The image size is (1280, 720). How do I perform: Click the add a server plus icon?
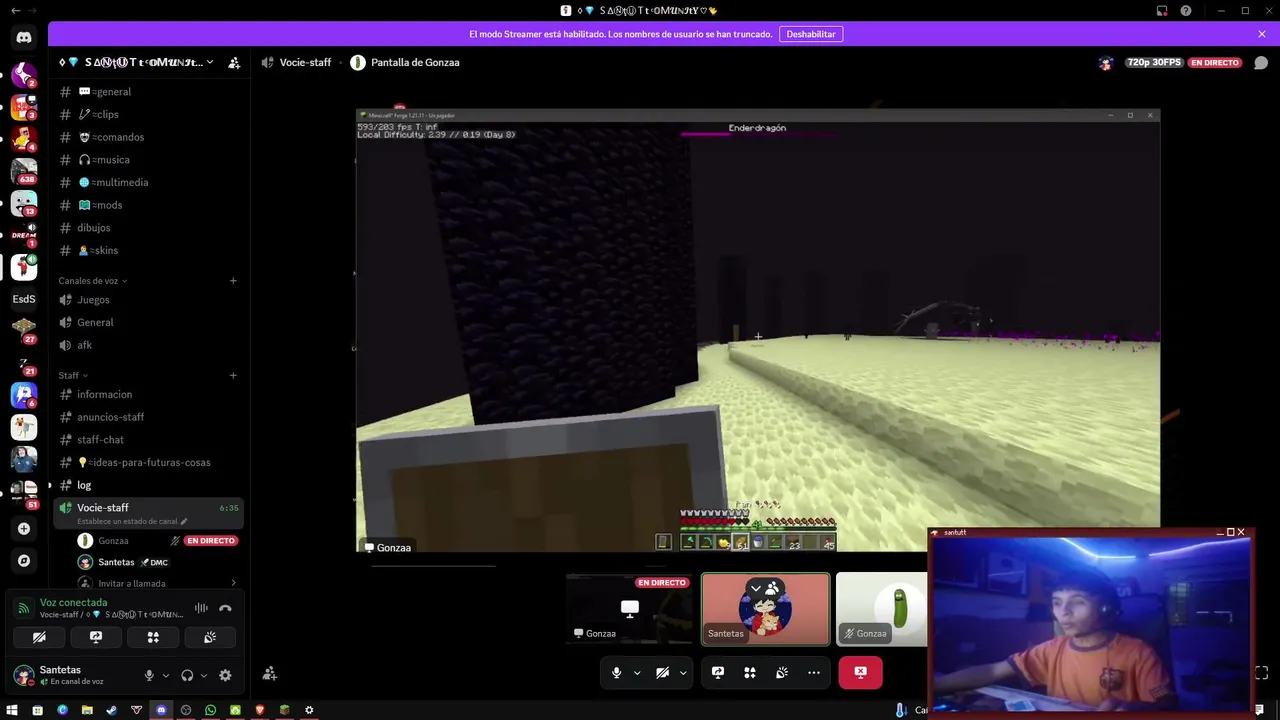(x=24, y=528)
